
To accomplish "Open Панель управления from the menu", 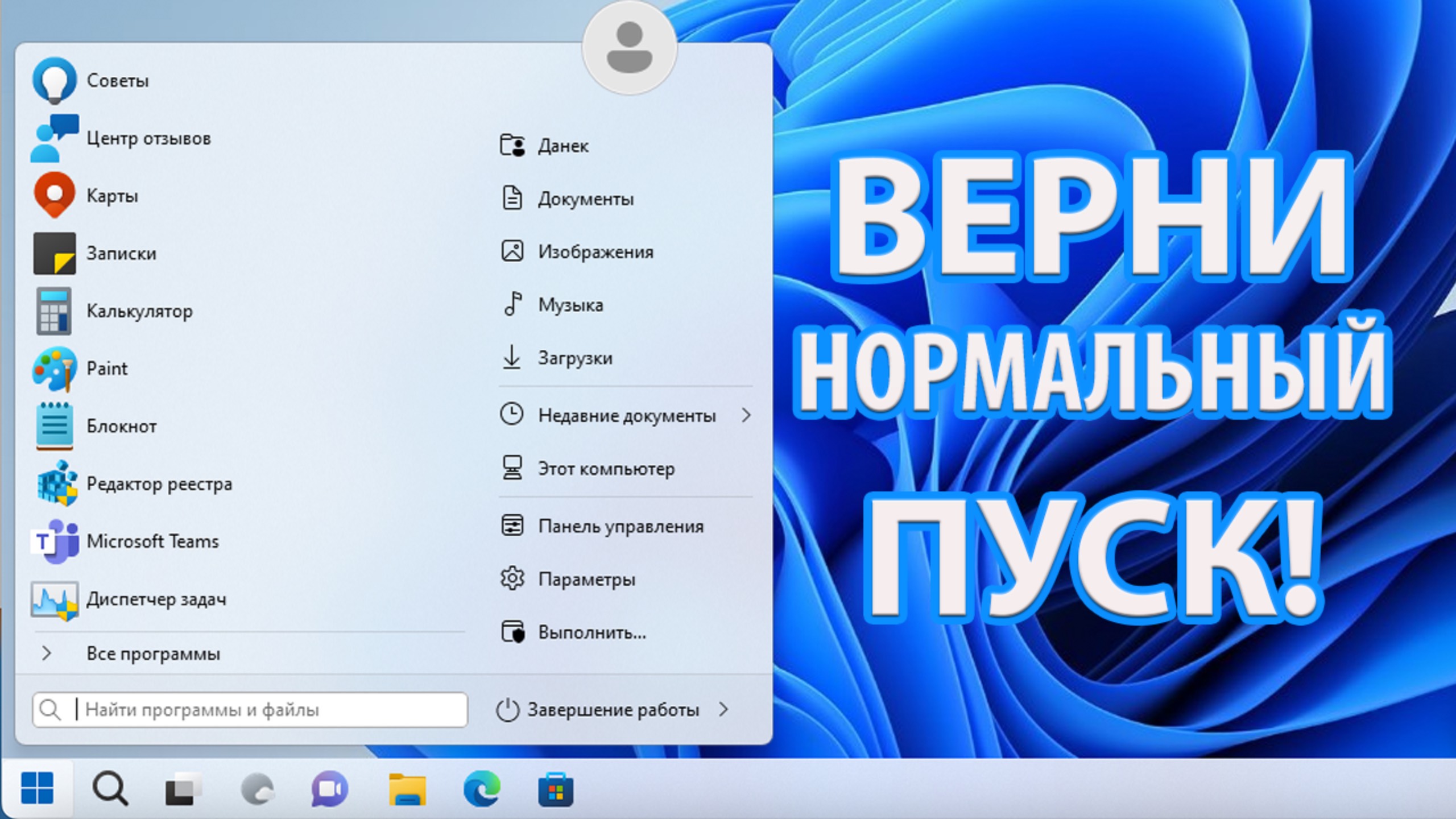I will point(621,526).
